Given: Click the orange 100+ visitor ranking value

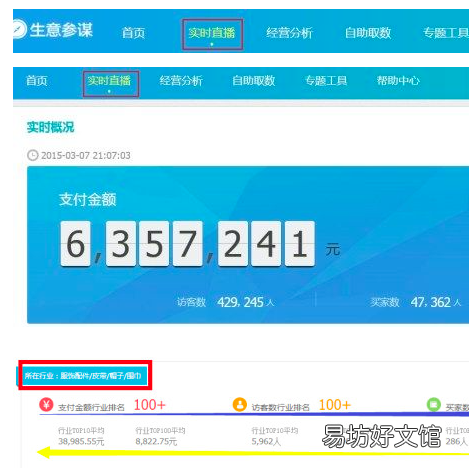Looking at the screenshot, I should (x=335, y=405).
